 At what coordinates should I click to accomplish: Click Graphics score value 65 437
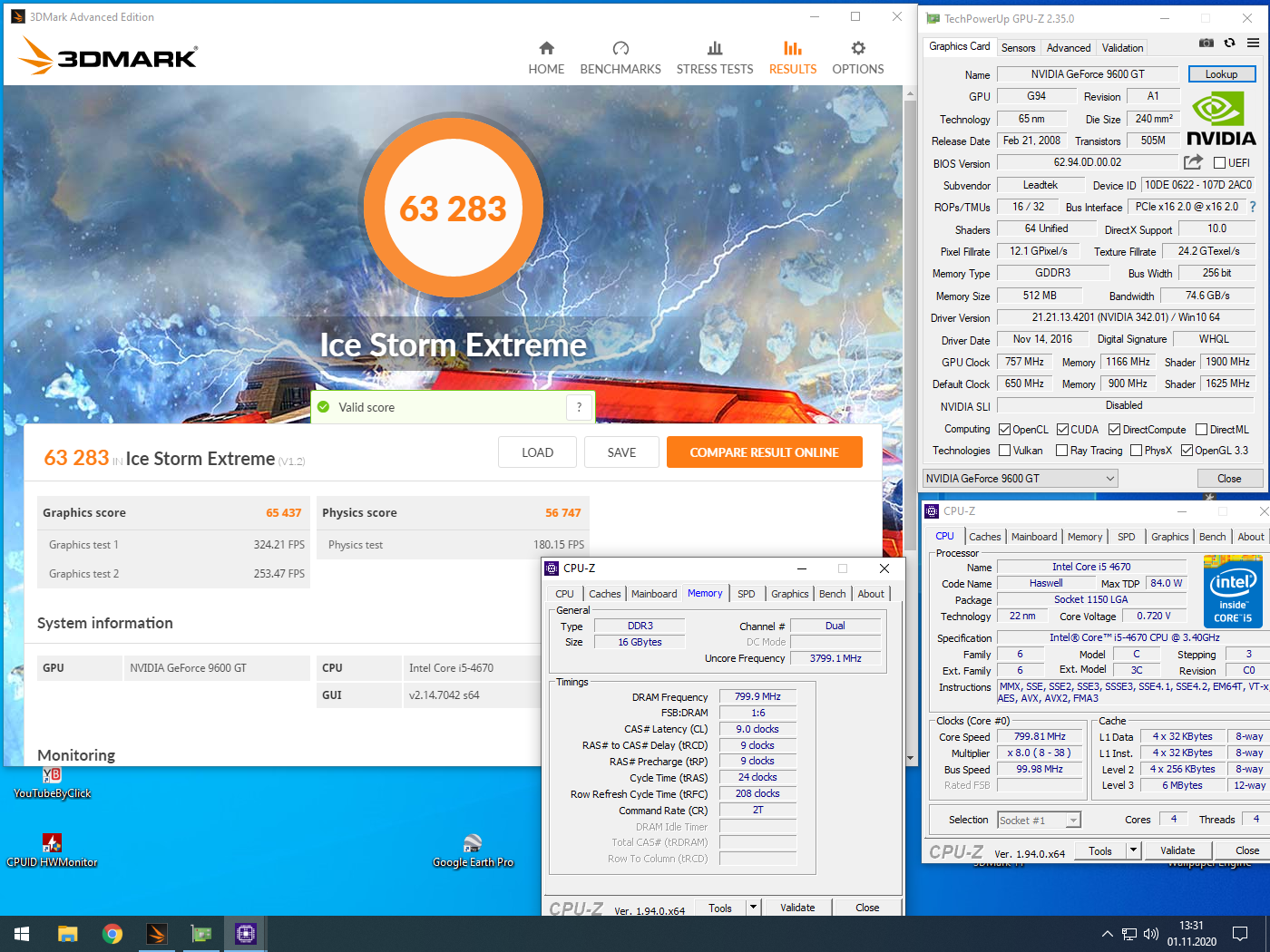pos(283,513)
